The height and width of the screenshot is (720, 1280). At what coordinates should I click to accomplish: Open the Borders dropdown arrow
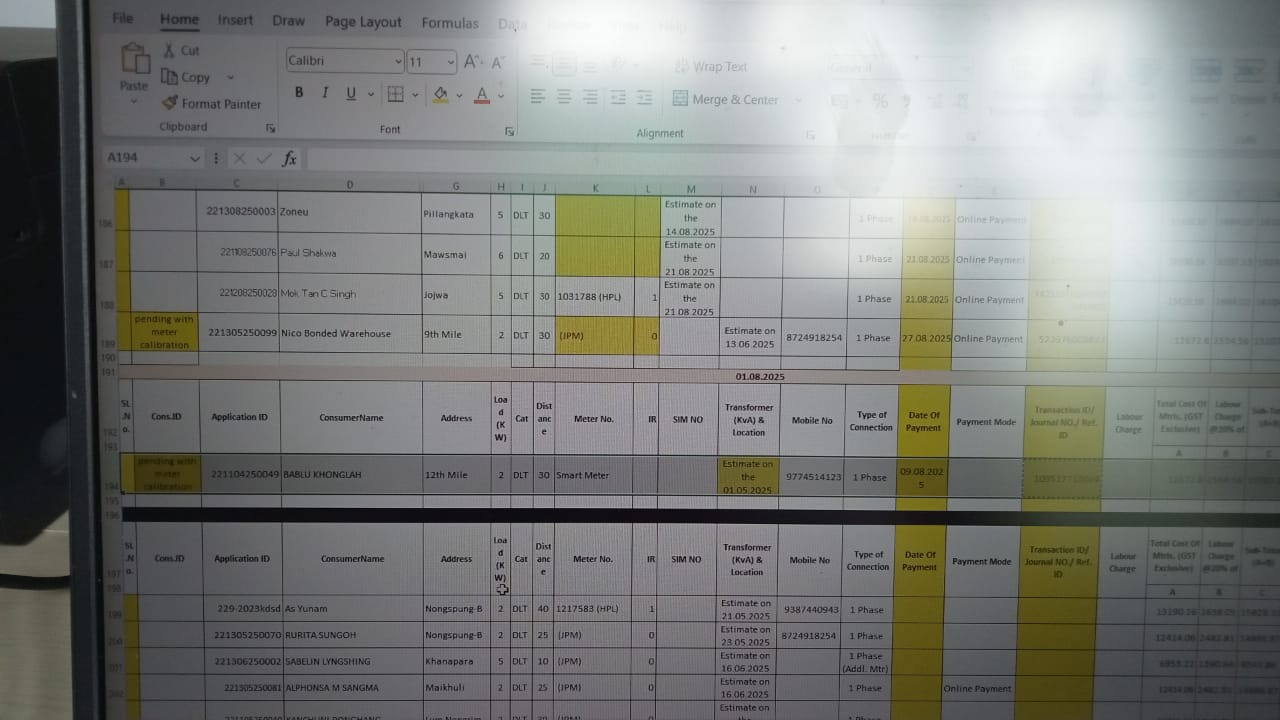coord(415,95)
